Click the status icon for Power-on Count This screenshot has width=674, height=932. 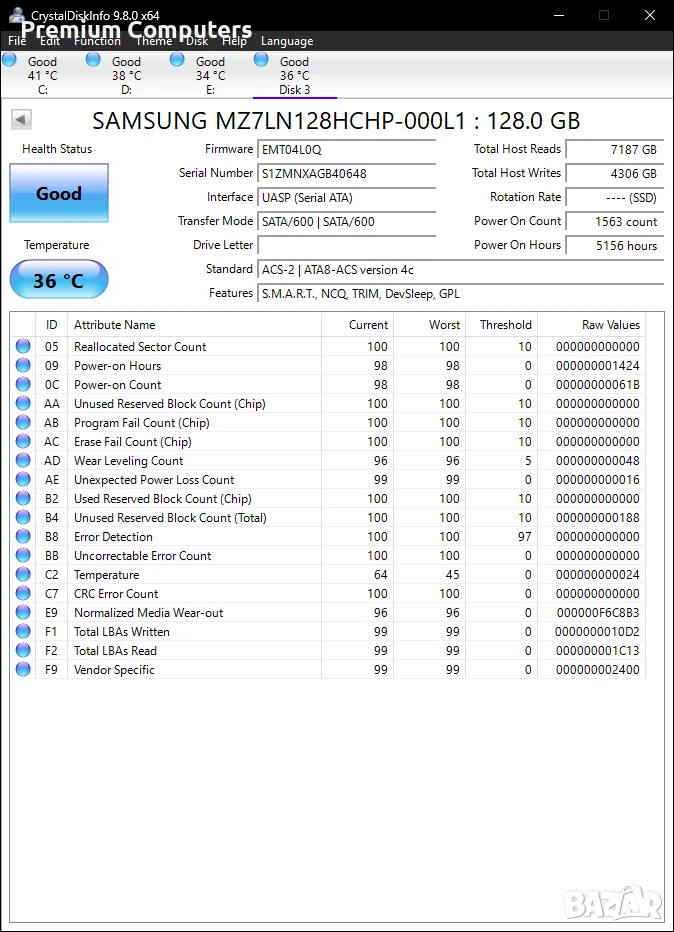click(23, 384)
